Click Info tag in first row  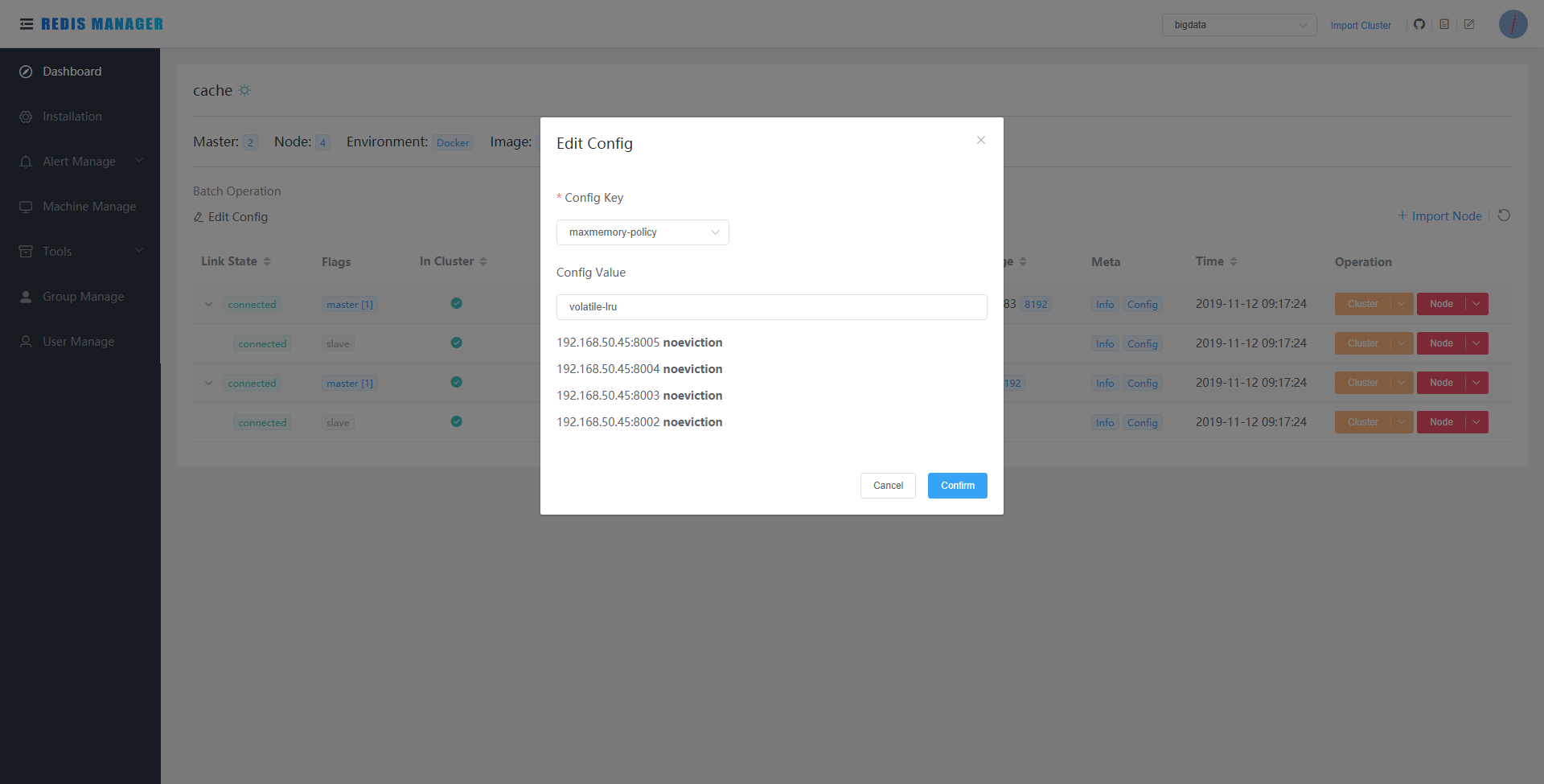1105,305
